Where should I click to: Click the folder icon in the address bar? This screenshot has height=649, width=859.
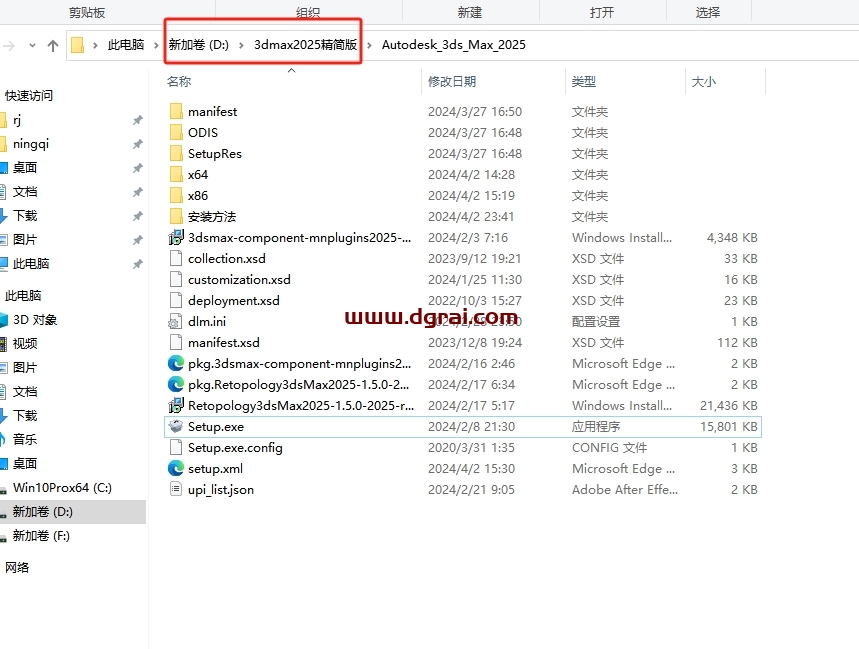78,45
